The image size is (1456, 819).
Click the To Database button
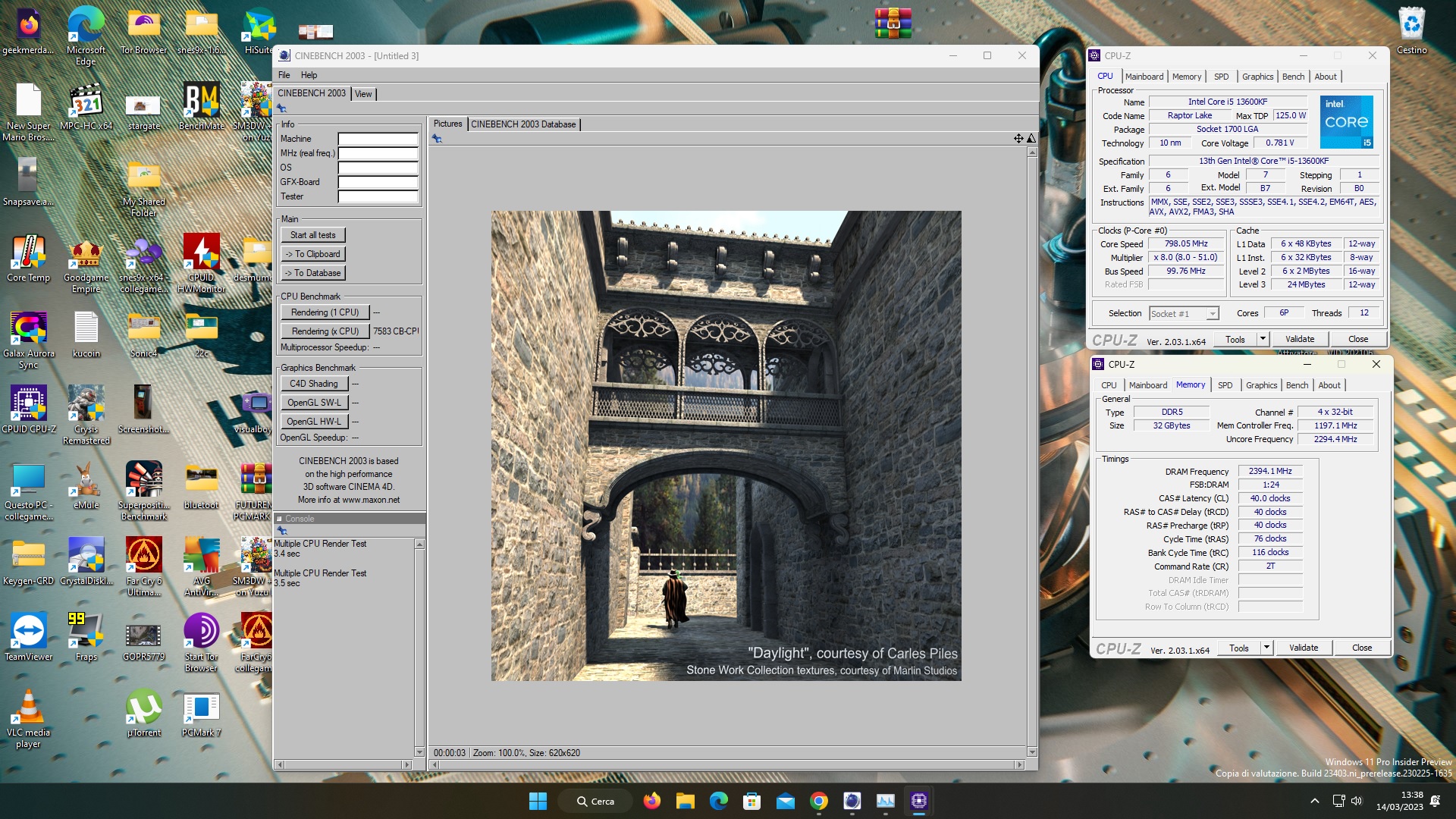(312, 273)
